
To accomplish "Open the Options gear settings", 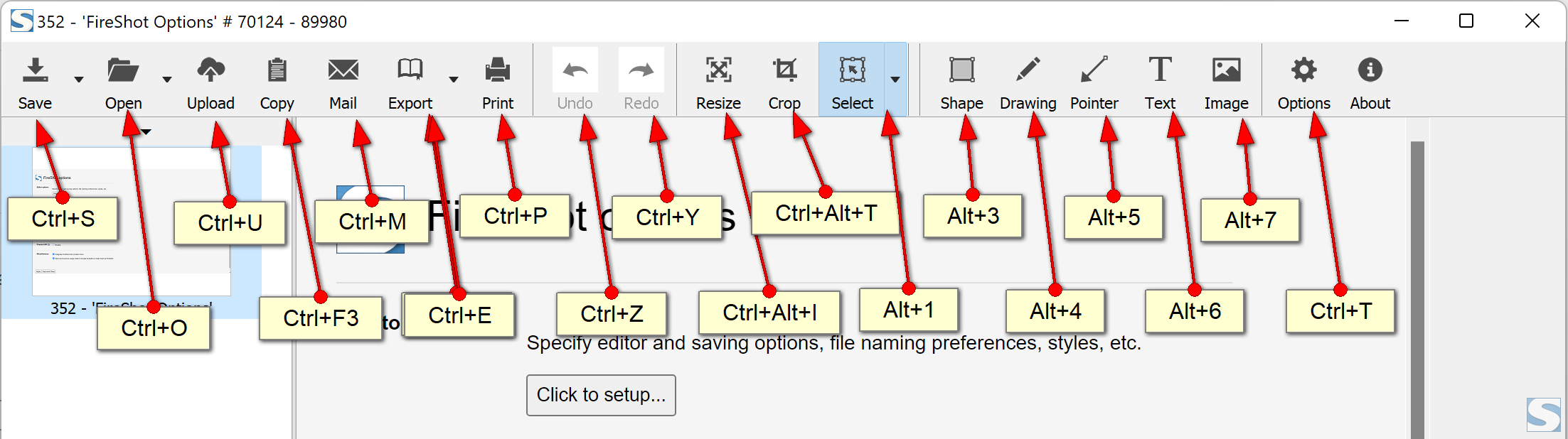I will coord(1303,70).
